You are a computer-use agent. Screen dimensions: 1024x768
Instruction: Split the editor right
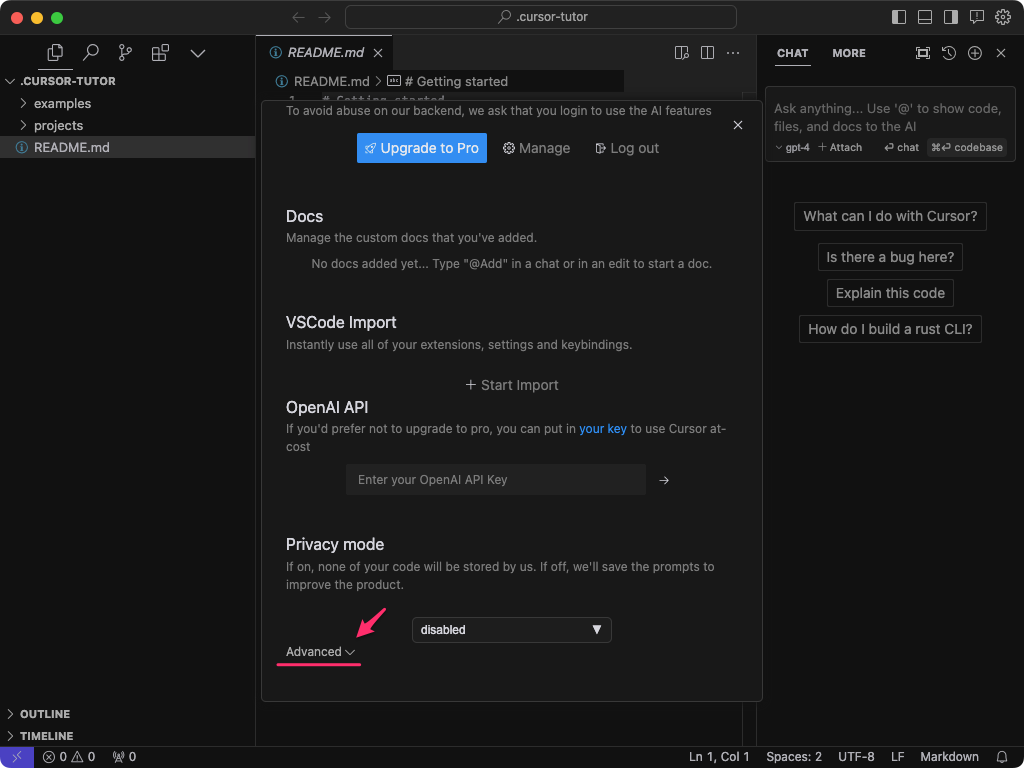pos(707,53)
